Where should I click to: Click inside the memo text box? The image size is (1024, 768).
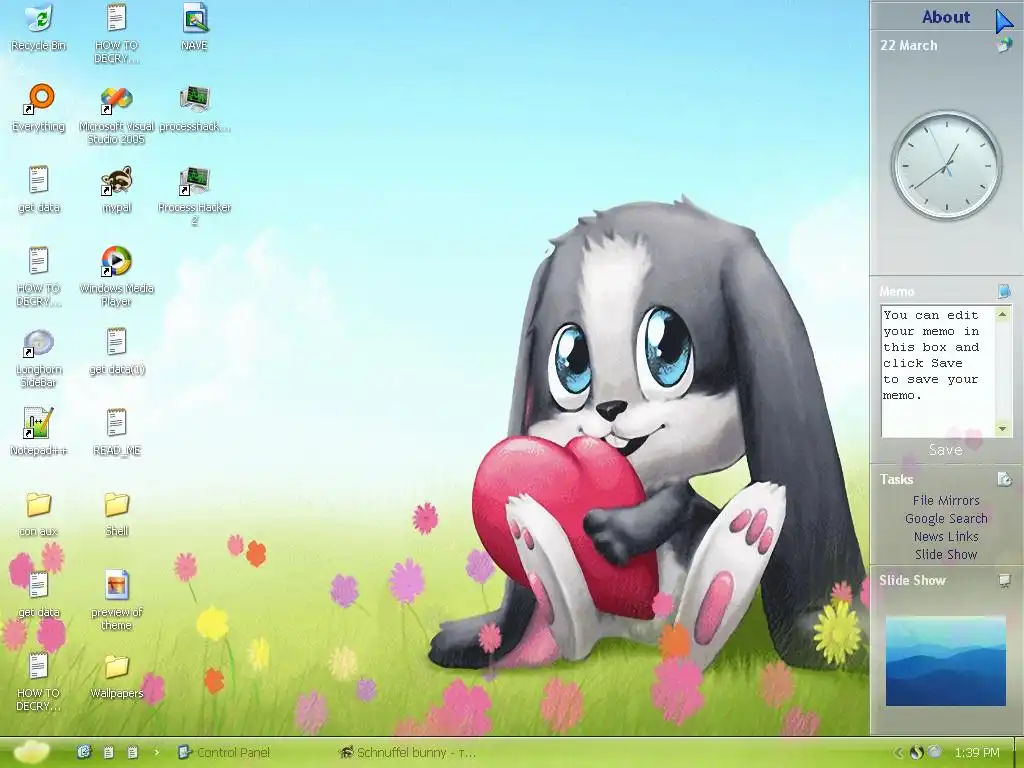coord(938,371)
